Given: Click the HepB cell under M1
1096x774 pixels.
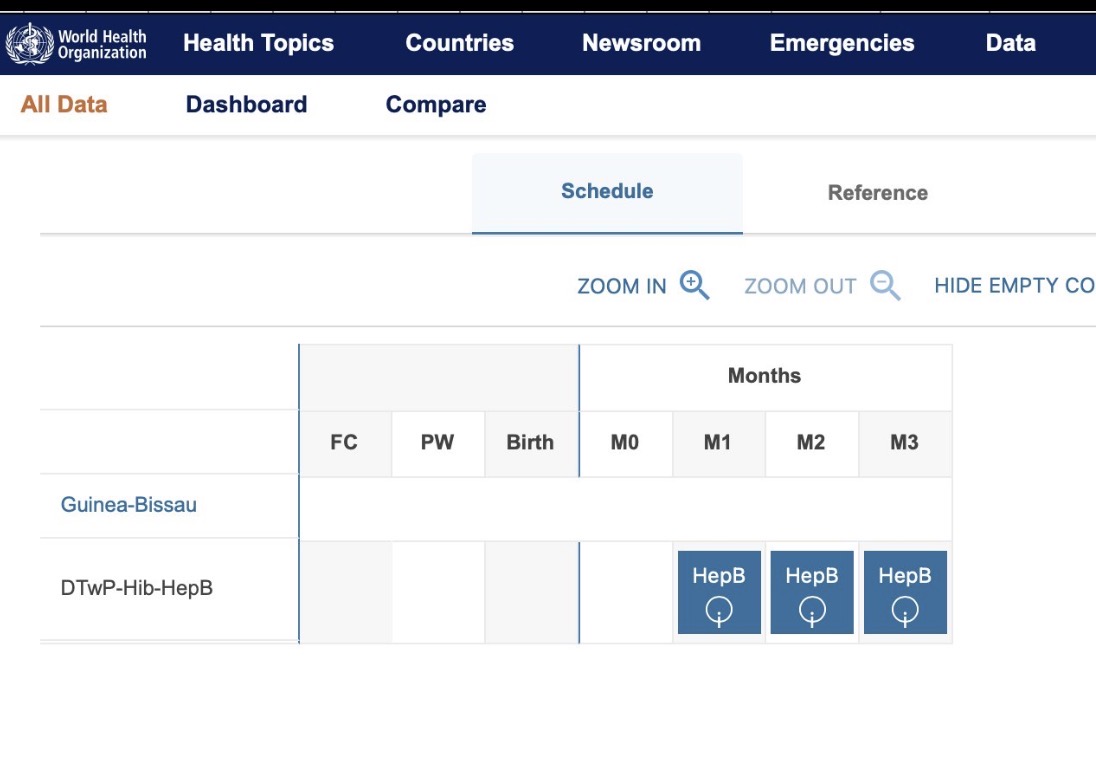Looking at the screenshot, I should pos(719,592).
